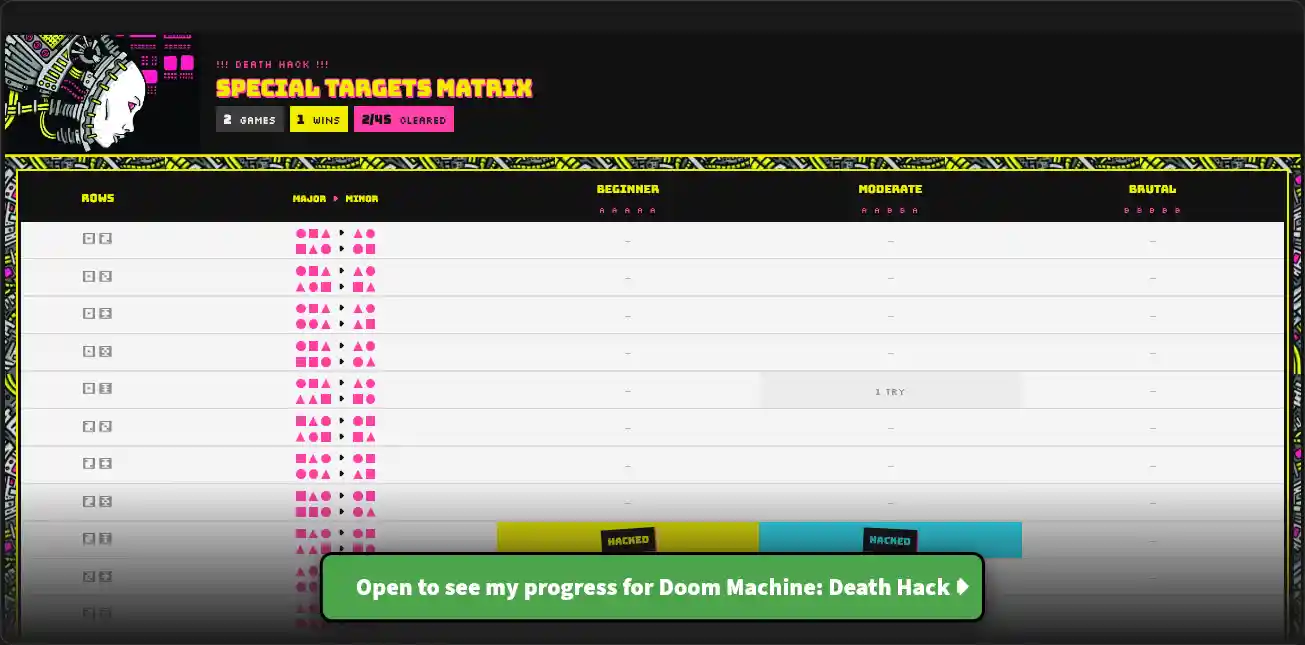Screen dimensions: 1305x645
Task: Click the BRUTAL dash cell in dice 1-3 row
Action: [1152, 278]
